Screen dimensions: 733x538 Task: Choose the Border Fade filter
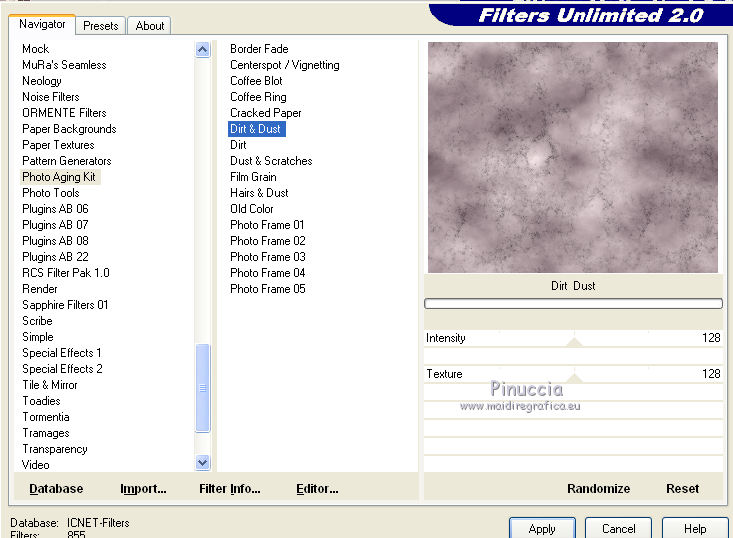coord(259,49)
